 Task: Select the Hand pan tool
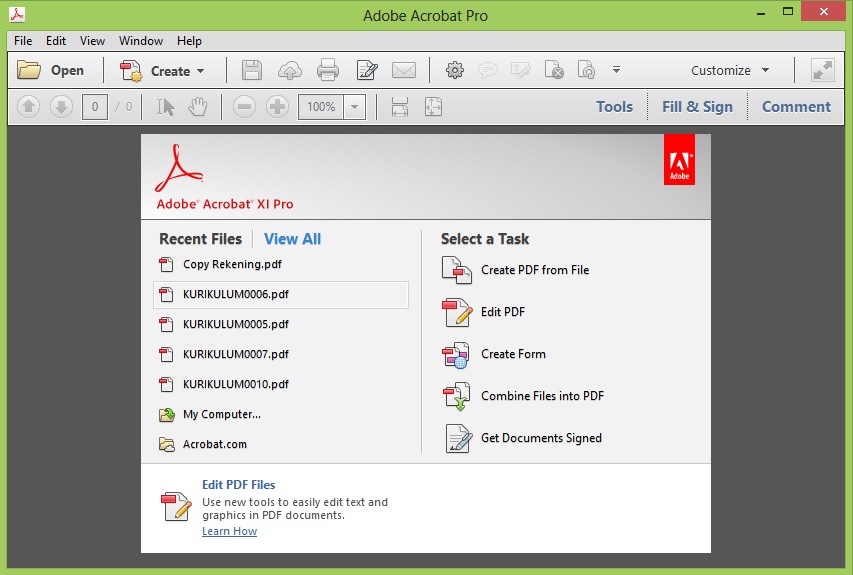[197, 107]
